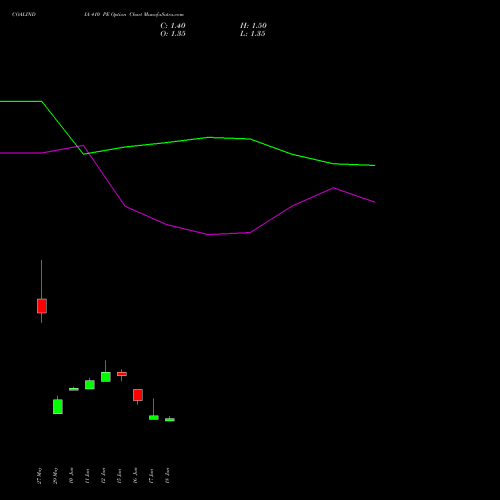Click the 18 Jun date label
The height and width of the screenshot is (500, 500).
167,476
